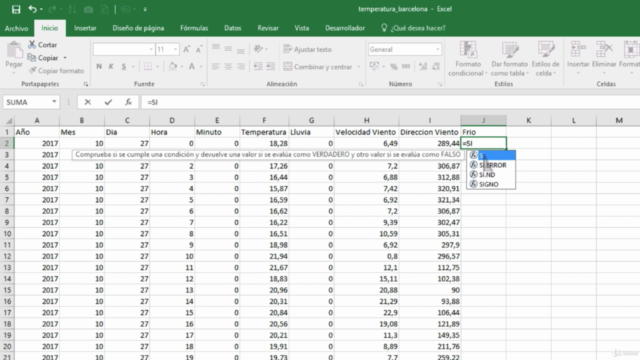Toggle underline (S) formatting
The image size is (640, 360).
(124, 67)
